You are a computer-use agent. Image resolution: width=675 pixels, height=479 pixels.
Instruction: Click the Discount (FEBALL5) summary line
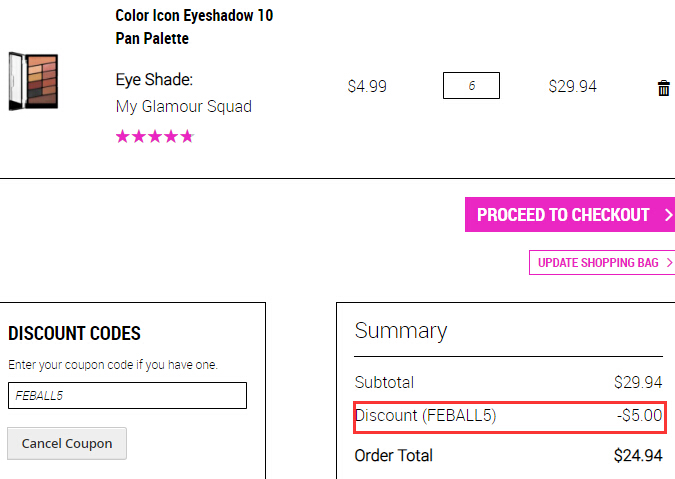coord(510,417)
